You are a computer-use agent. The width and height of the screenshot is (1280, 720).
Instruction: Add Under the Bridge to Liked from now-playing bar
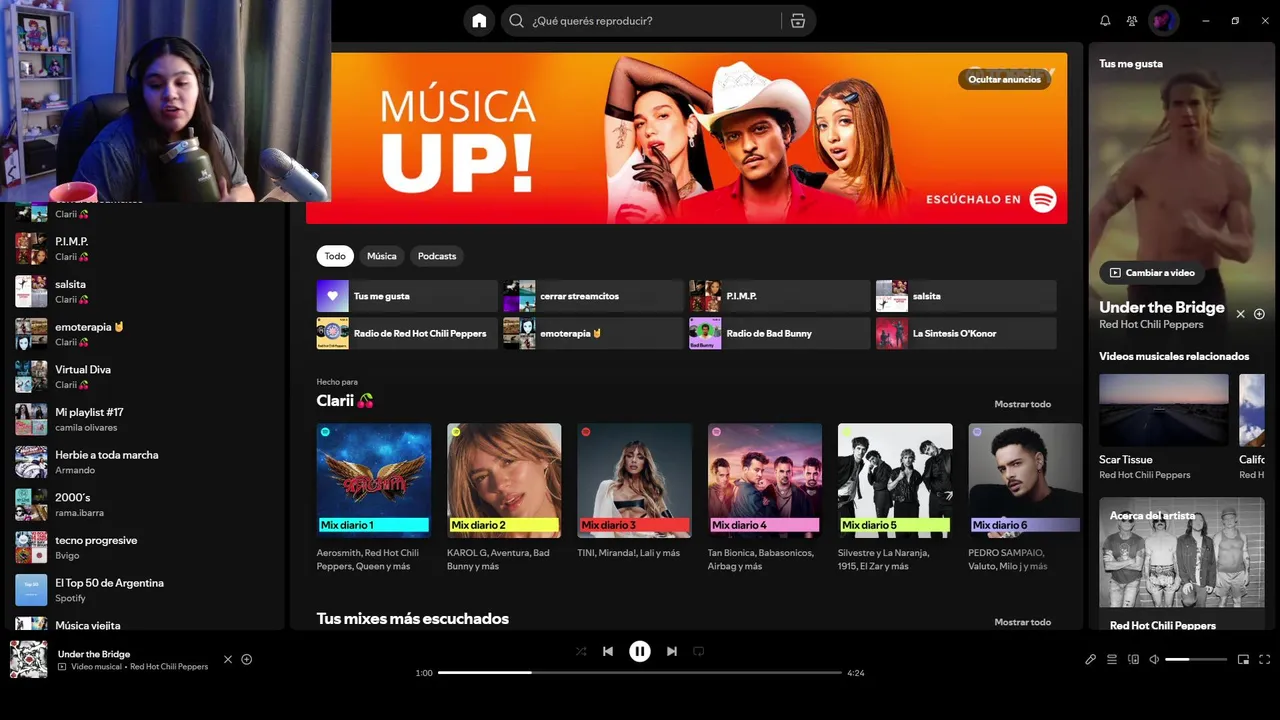[x=247, y=659]
